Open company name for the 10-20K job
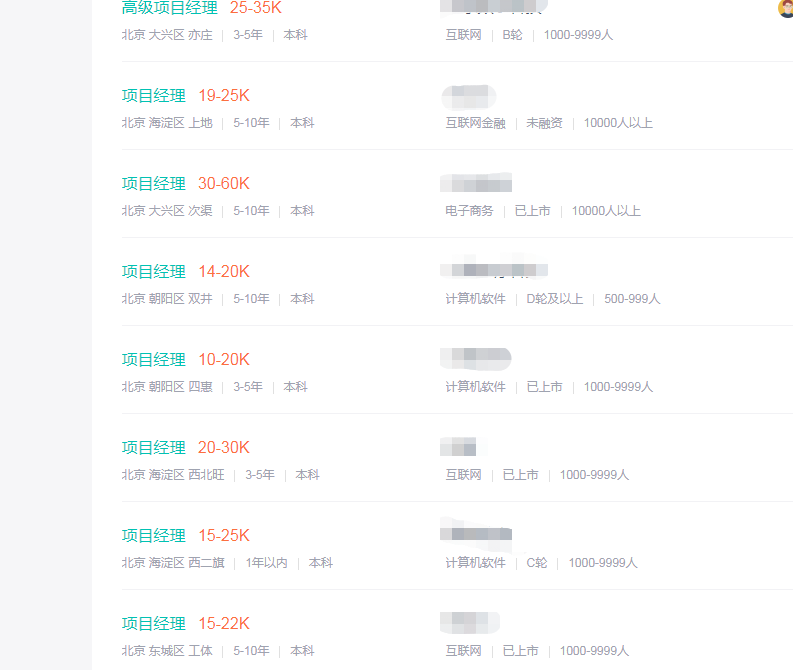This screenshot has height=670, width=793. pyautogui.click(x=475, y=358)
